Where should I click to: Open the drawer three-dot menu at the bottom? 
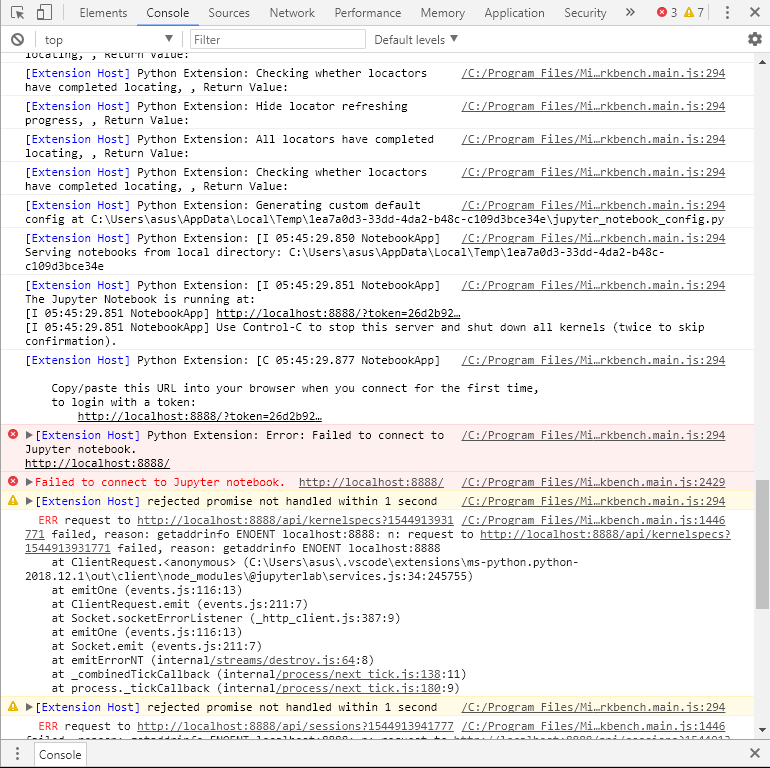click(17, 753)
